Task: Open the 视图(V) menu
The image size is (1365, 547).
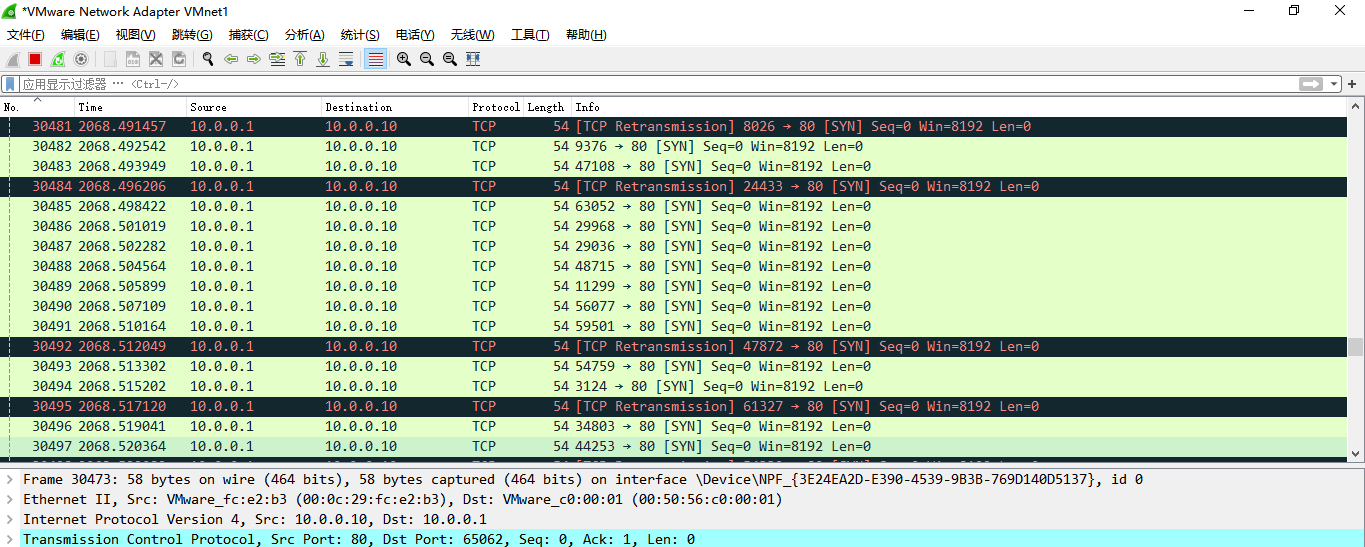Action: click(135, 35)
